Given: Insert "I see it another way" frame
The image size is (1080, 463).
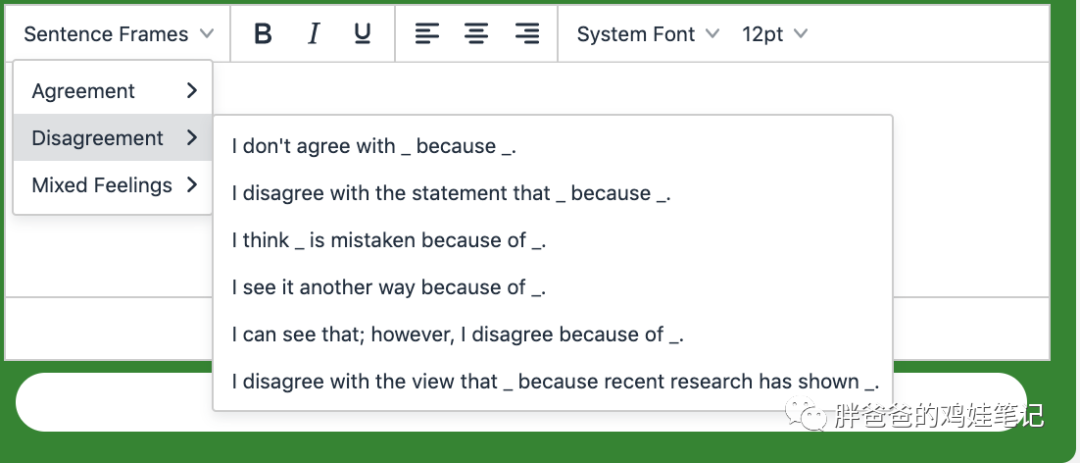Looking at the screenshot, I should tap(389, 287).
